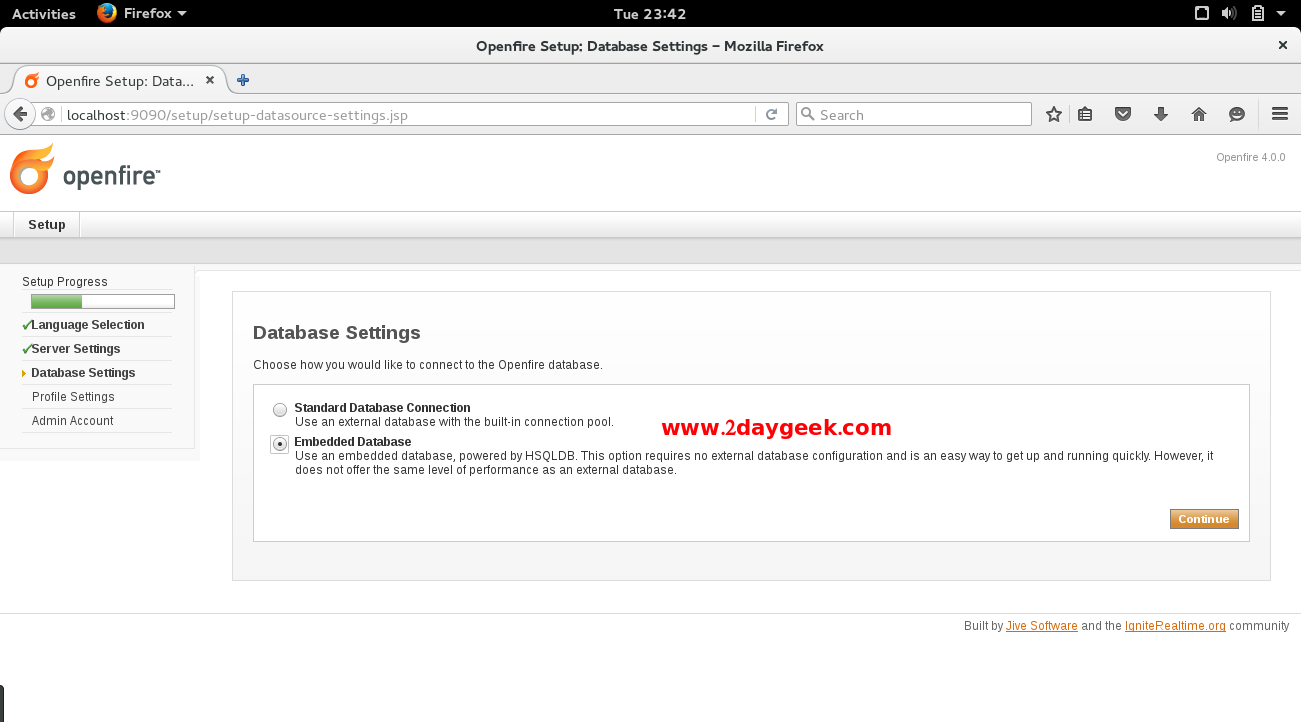The width and height of the screenshot is (1301, 722).
Task: Select the Openfire Setup browser tab
Action: [x=120, y=80]
